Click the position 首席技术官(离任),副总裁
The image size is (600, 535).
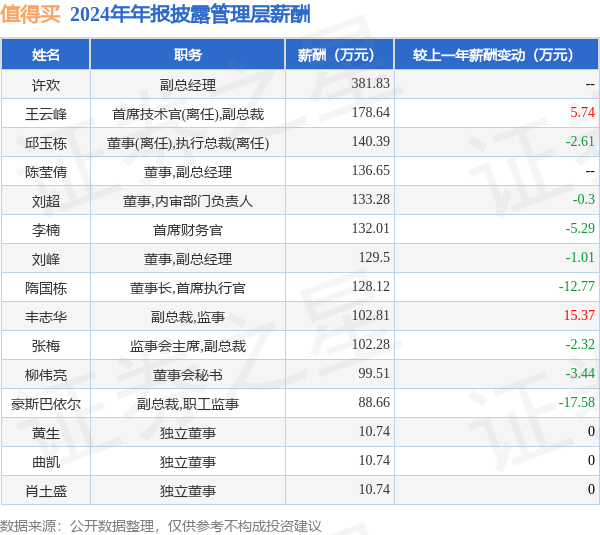point(188,114)
